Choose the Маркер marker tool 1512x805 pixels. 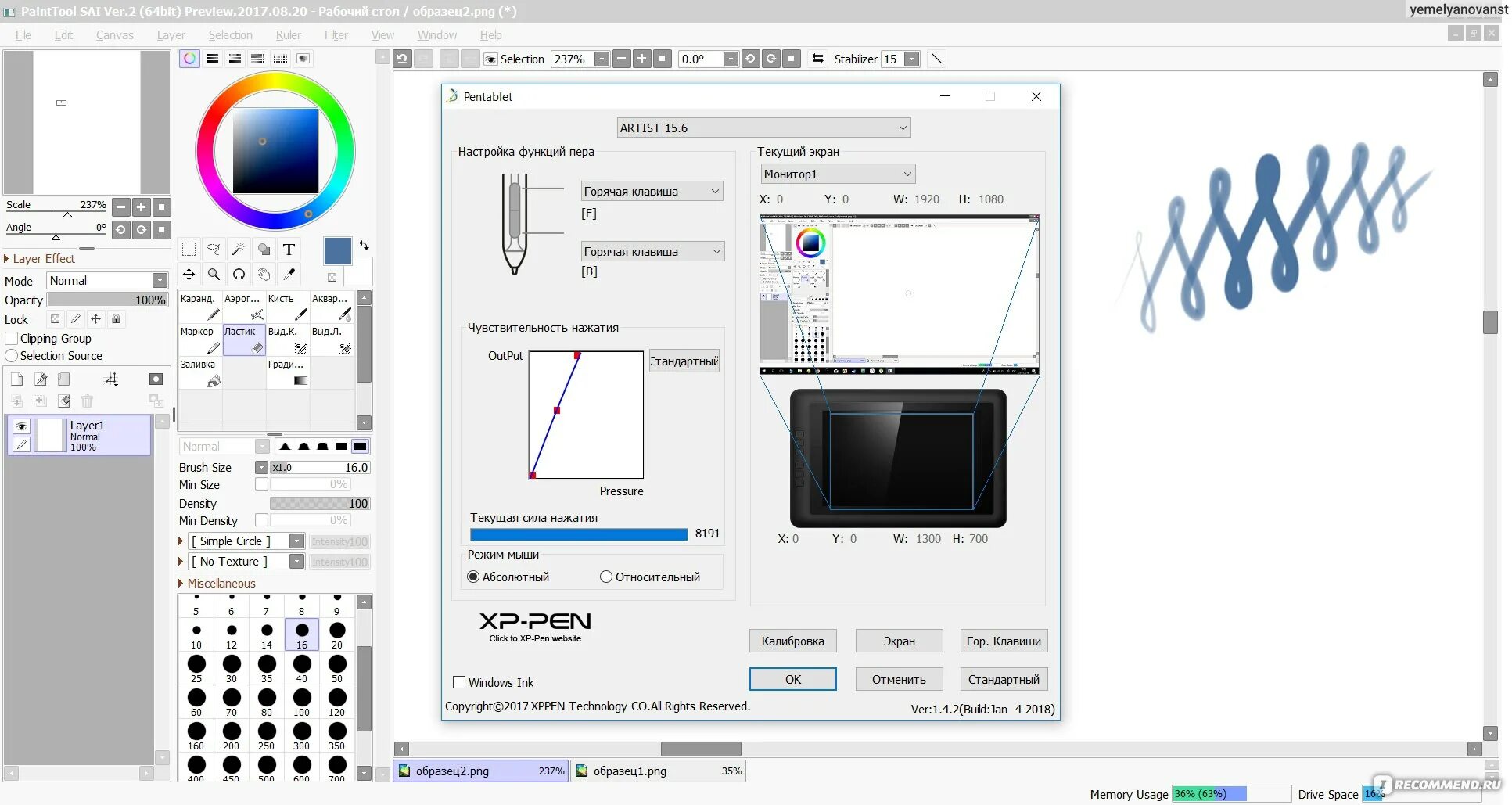(199, 340)
